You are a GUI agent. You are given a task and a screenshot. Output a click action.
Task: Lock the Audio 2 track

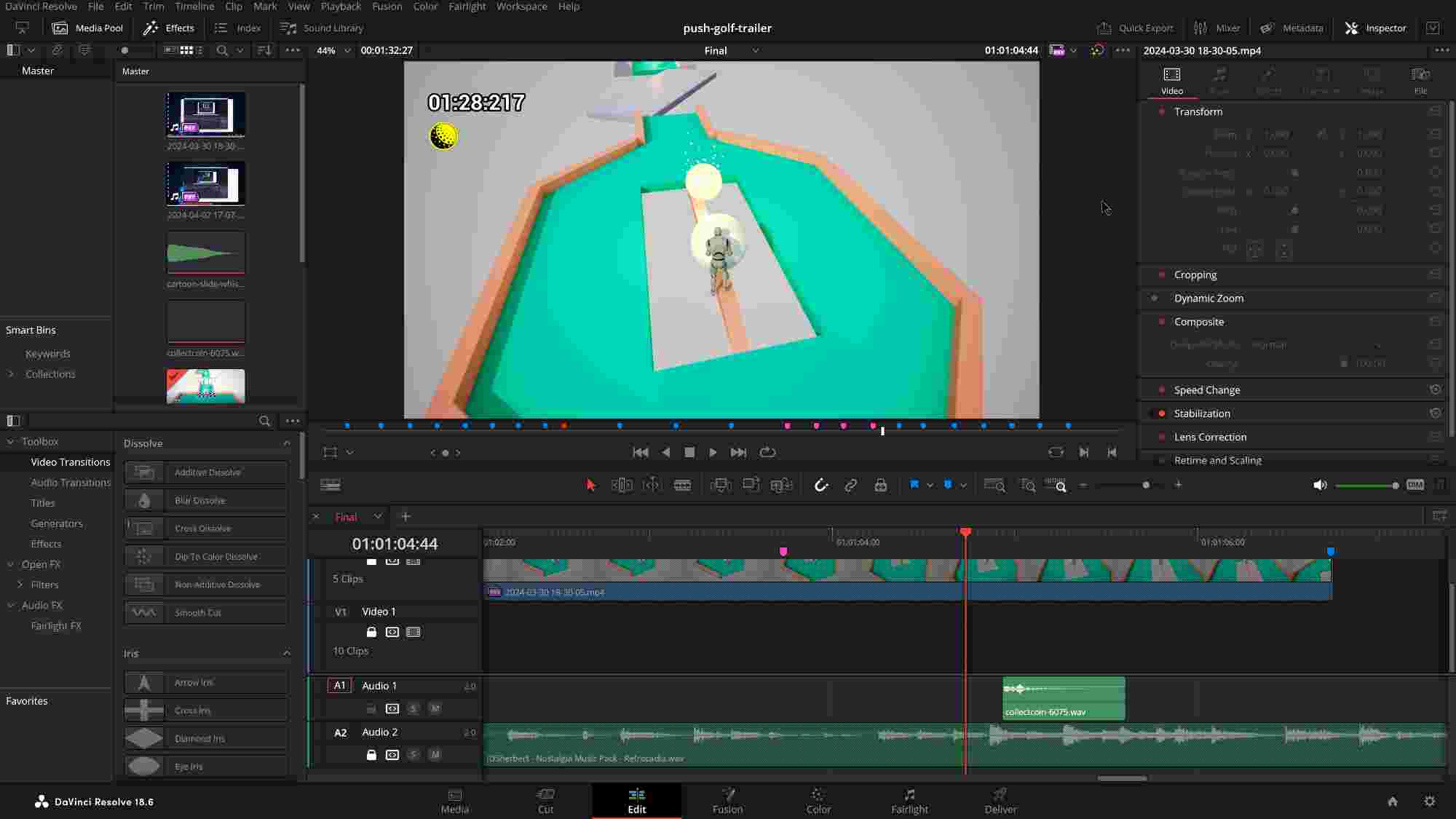[371, 755]
